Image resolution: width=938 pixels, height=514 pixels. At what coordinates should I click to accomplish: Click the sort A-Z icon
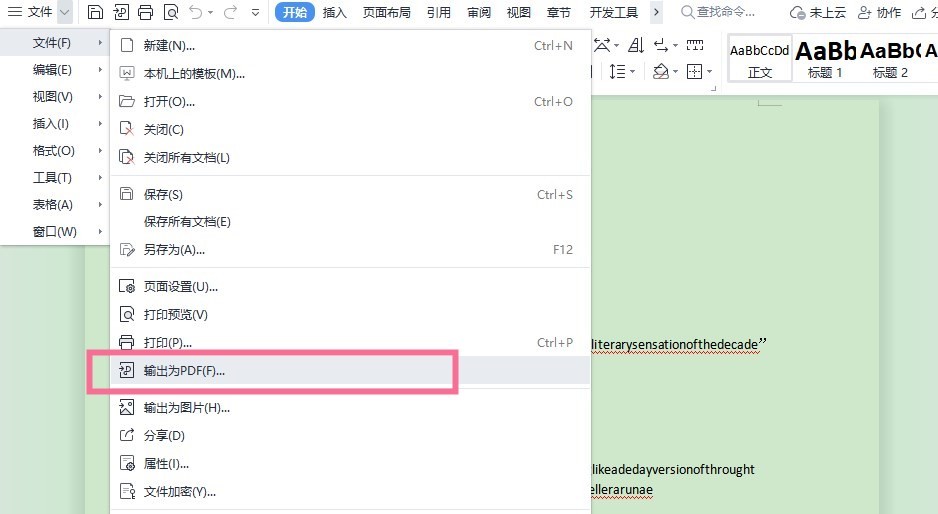coord(636,45)
